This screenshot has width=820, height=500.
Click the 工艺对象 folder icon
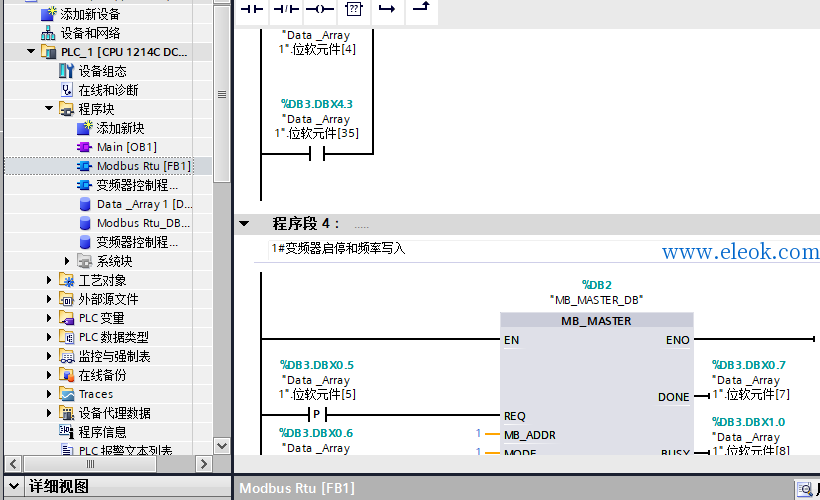pos(66,280)
